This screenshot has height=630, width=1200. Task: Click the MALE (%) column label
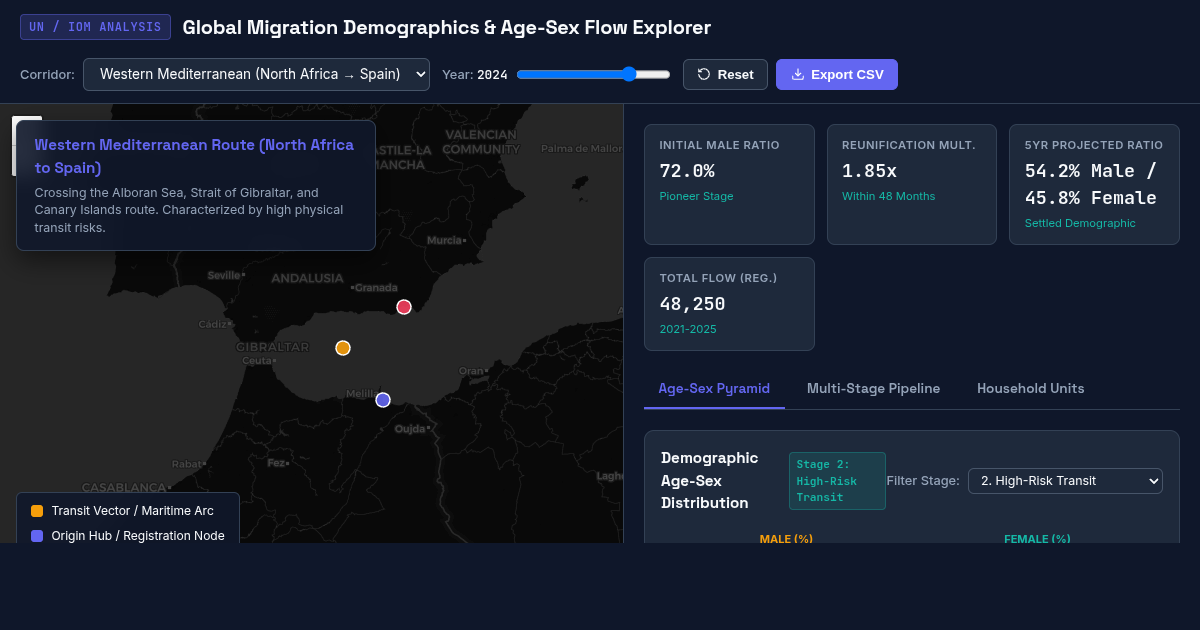pyautogui.click(x=786, y=539)
